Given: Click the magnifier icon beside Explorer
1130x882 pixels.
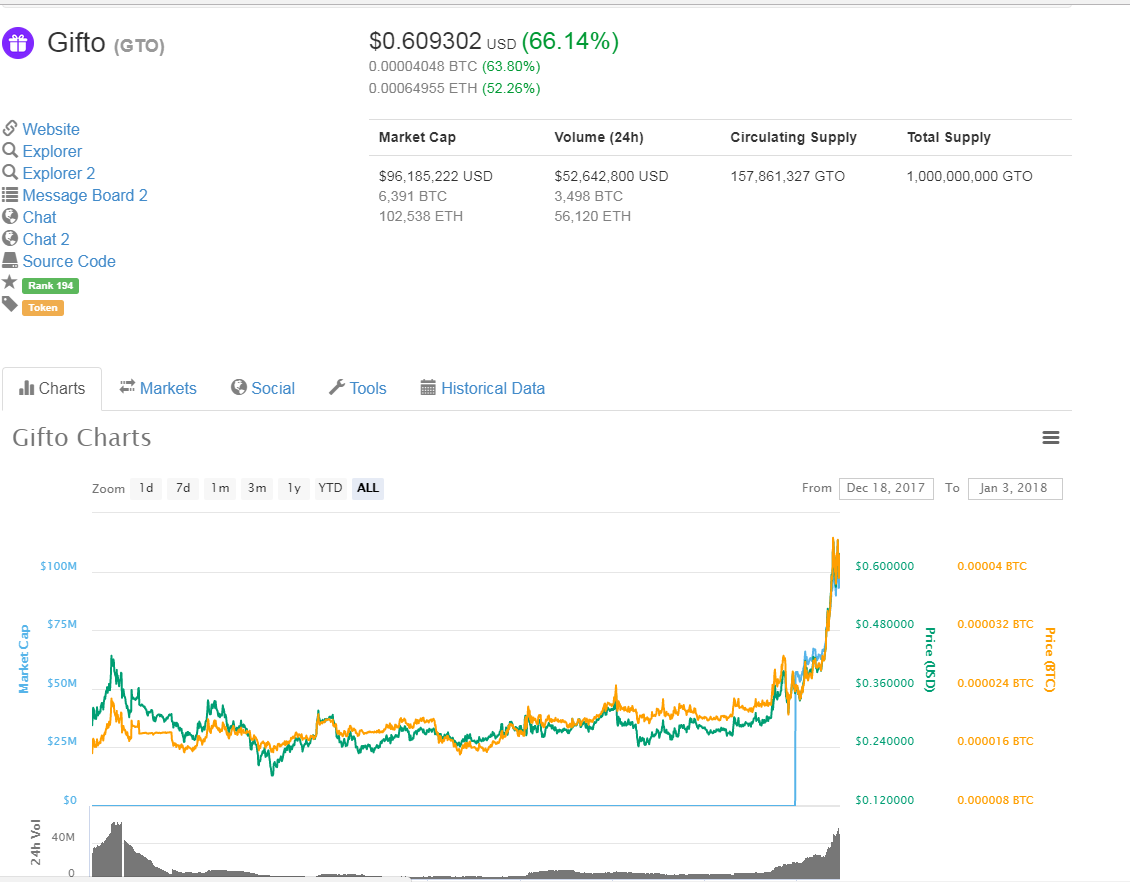Looking at the screenshot, I should click(x=10, y=150).
